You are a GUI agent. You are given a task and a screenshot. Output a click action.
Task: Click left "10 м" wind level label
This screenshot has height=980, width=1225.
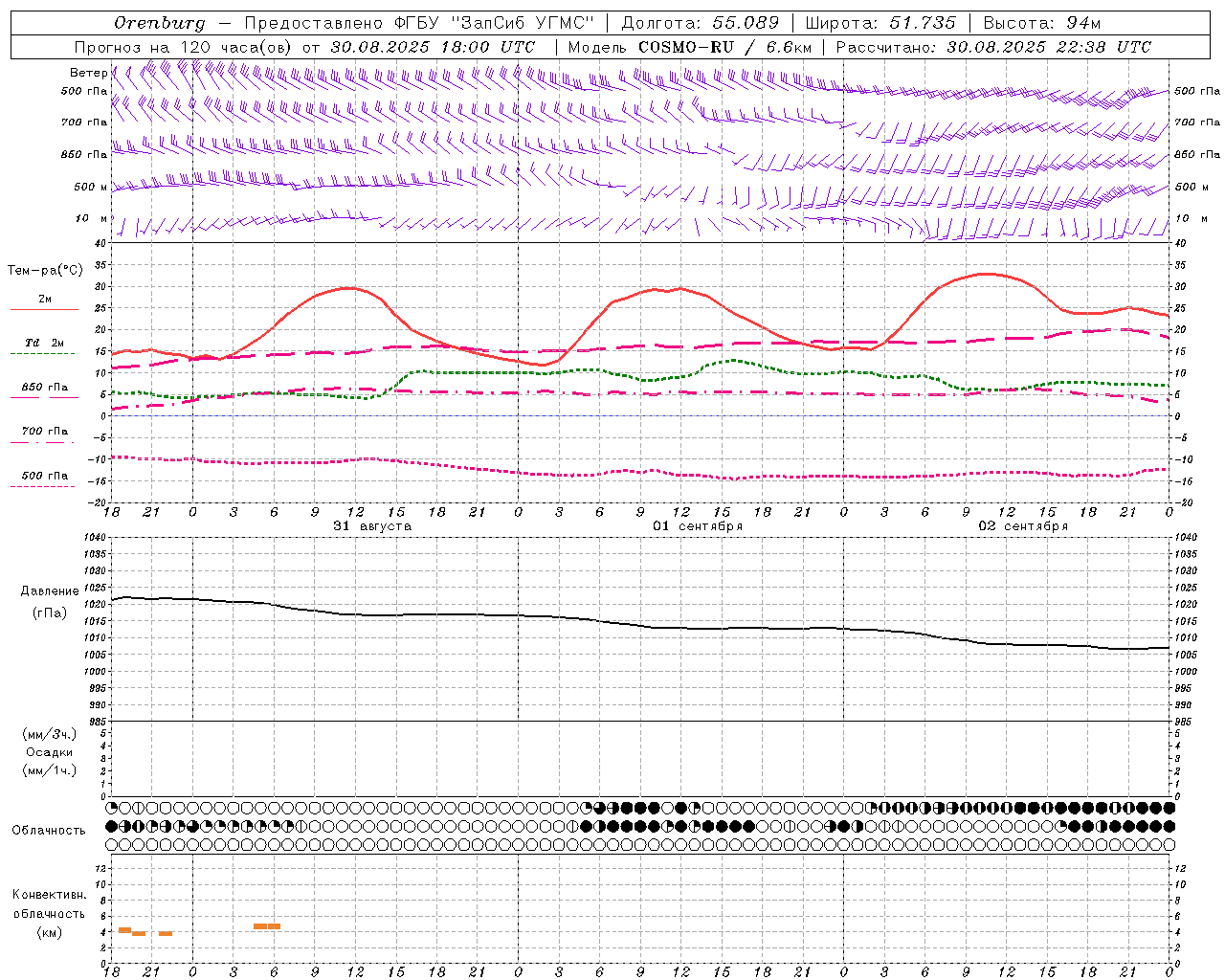[x=91, y=219]
